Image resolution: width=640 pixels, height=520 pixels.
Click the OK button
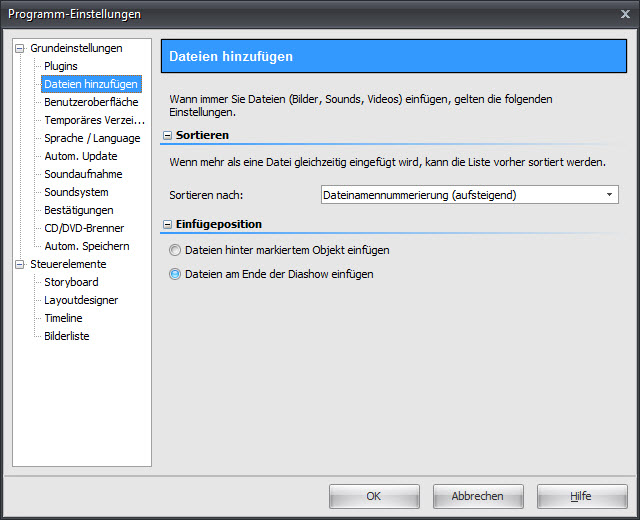point(374,496)
